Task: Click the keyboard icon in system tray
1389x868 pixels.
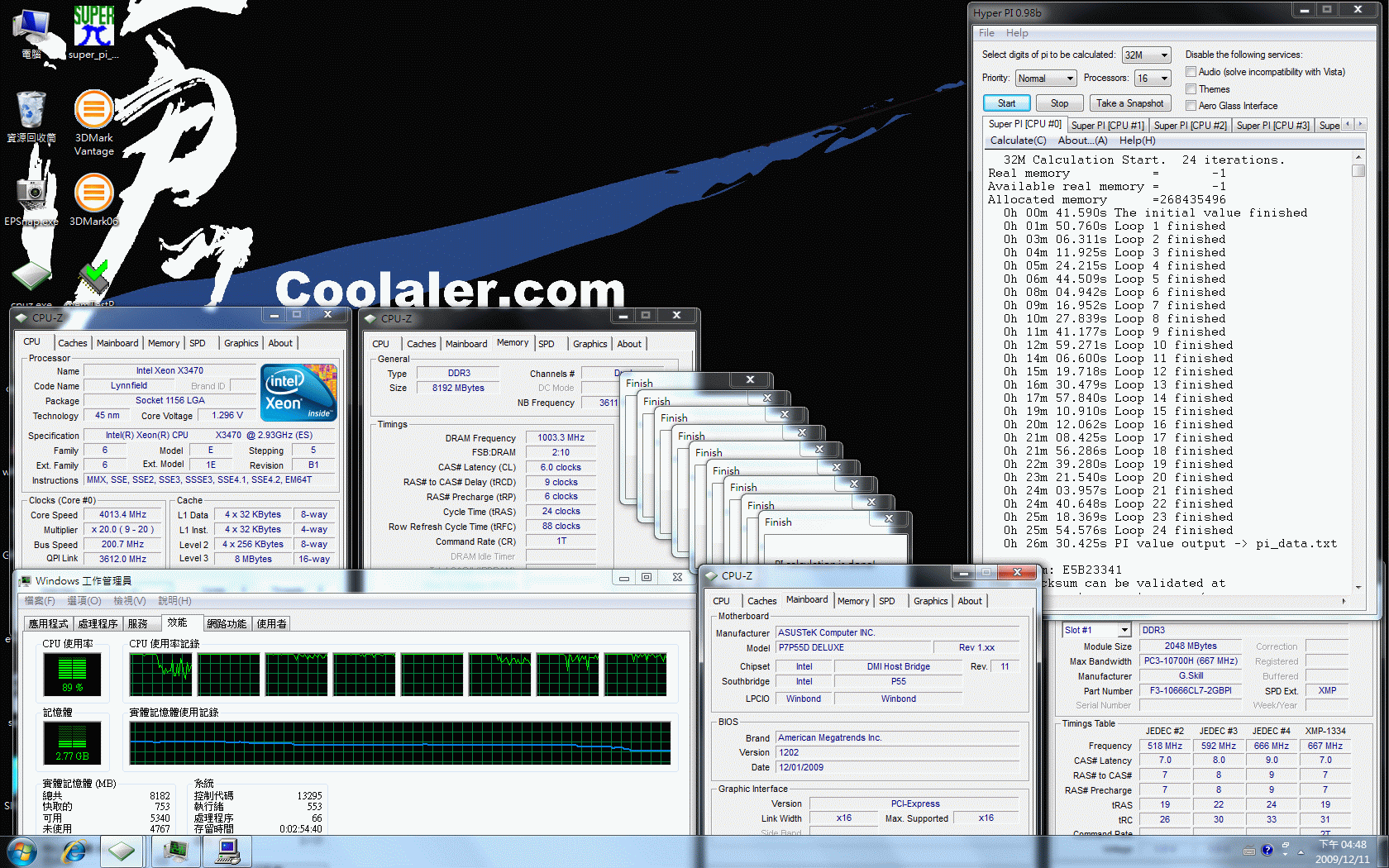Action: pyautogui.click(x=1249, y=850)
